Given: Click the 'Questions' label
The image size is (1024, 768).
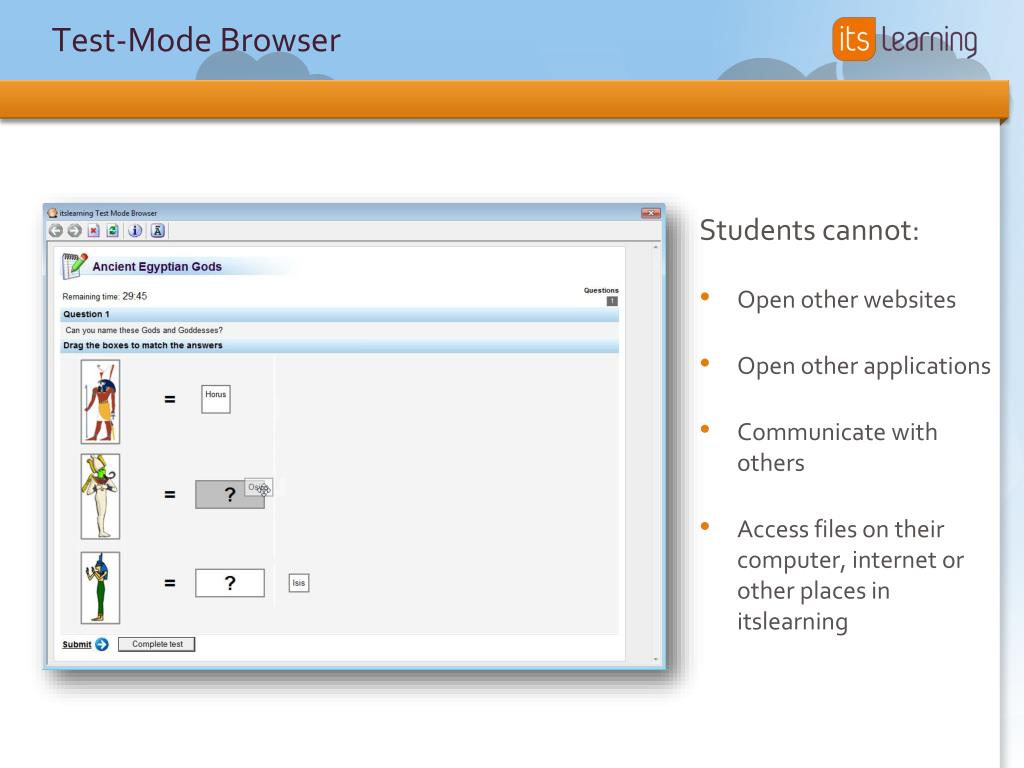Looking at the screenshot, I should pos(601,291).
